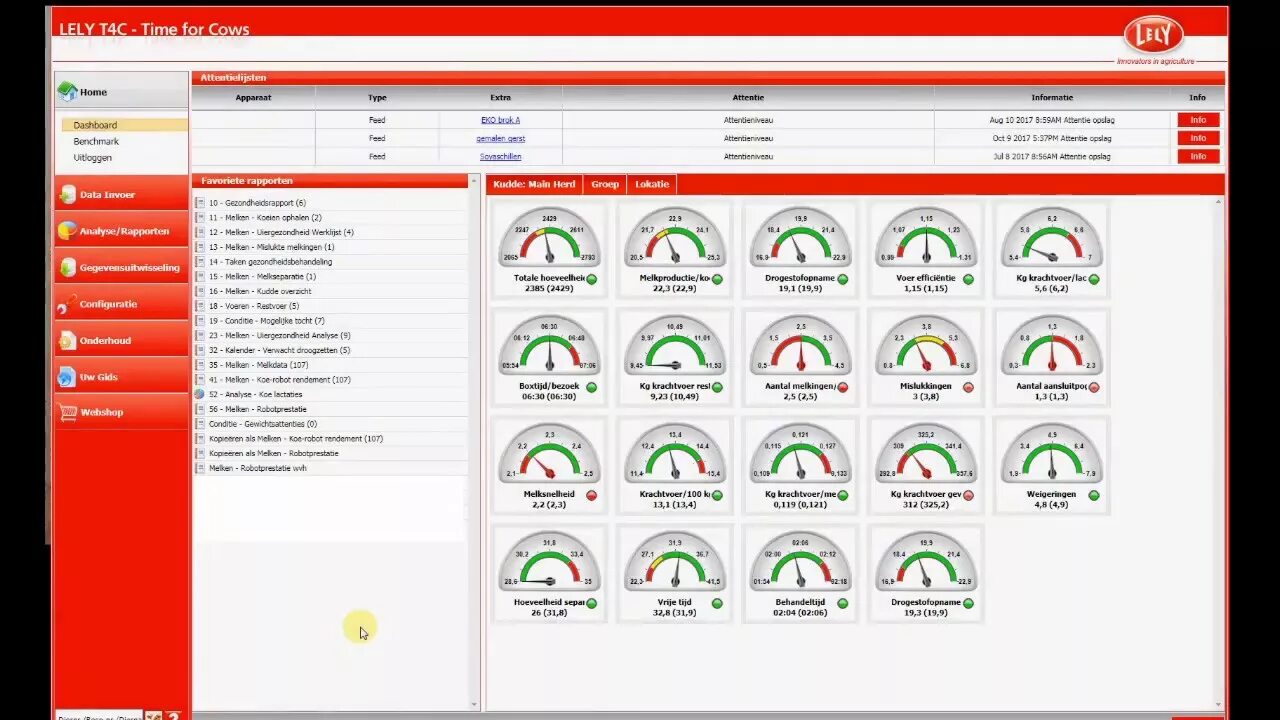Open the Krachtvoer/100 kg 13,1 gauge
Image resolution: width=1280 pixels, height=720 pixels.
(x=675, y=466)
